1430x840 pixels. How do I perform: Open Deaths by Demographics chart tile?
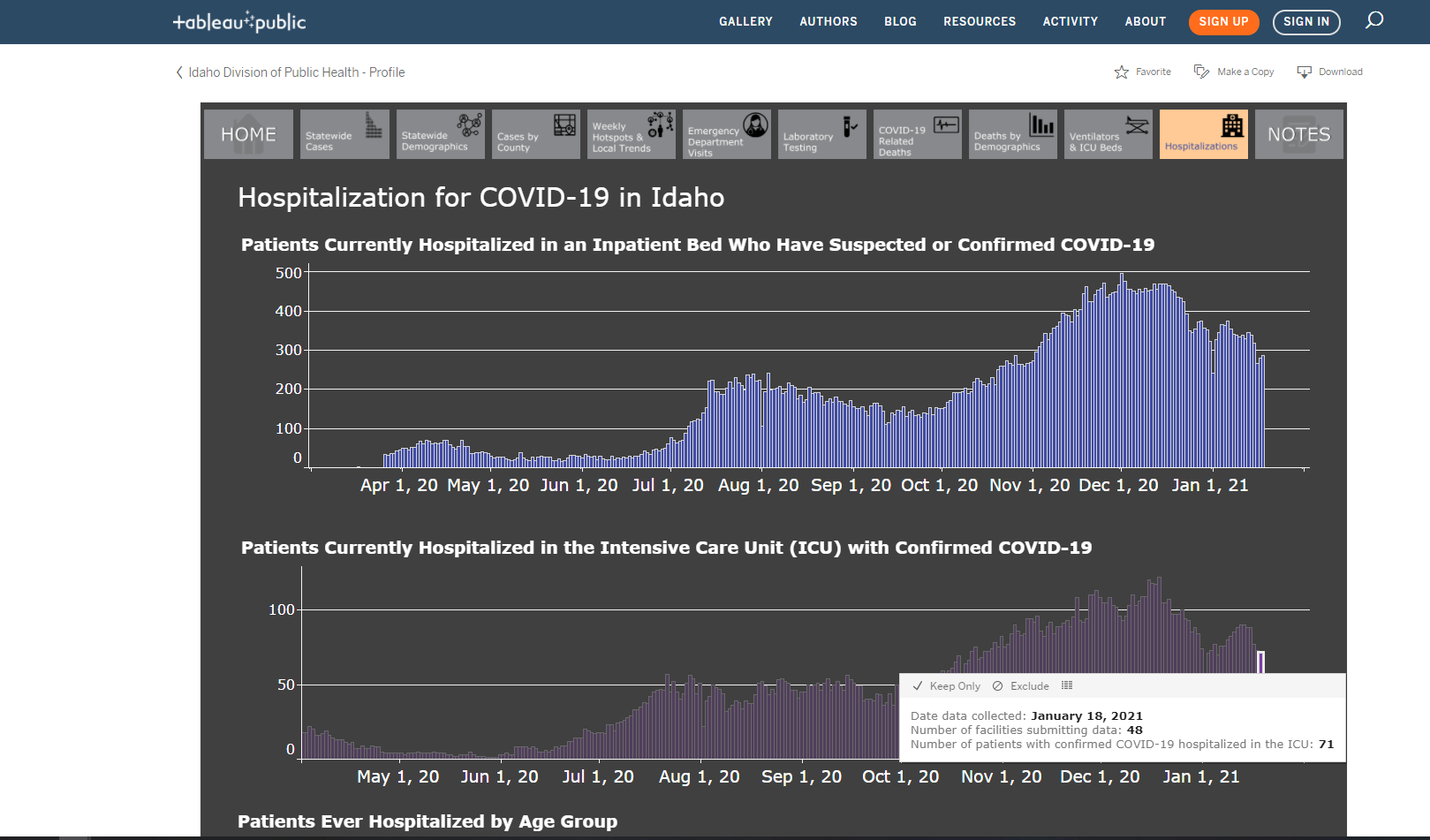click(1013, 134)
